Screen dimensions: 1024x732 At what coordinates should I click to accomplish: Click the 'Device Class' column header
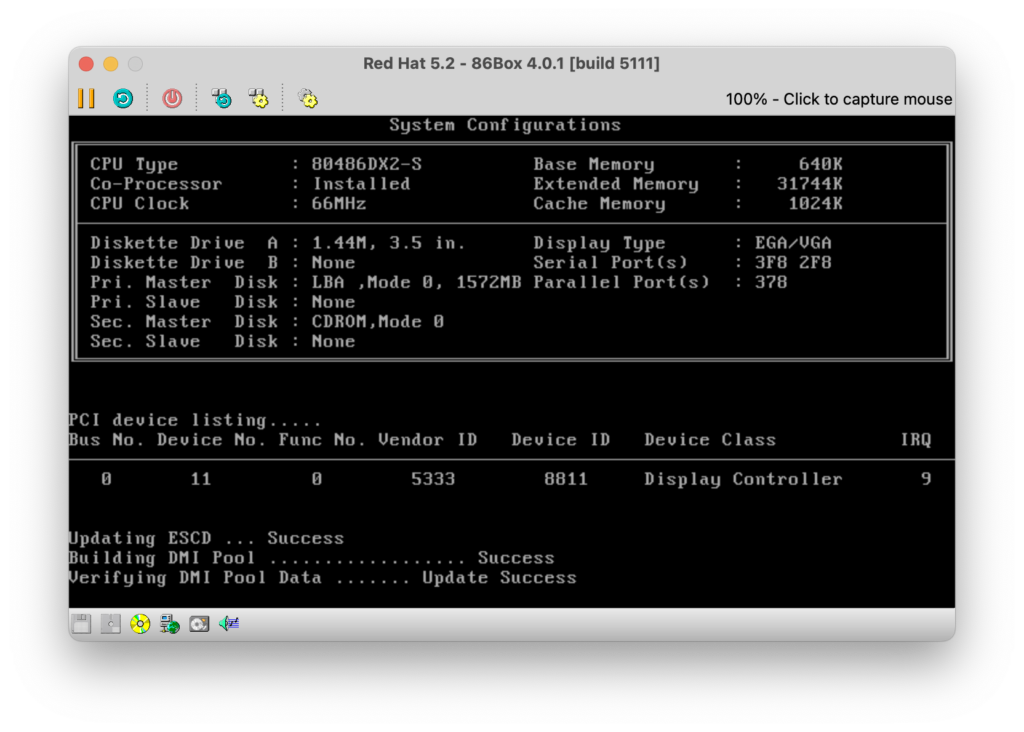pyautogui.click(x=710, y=439)
